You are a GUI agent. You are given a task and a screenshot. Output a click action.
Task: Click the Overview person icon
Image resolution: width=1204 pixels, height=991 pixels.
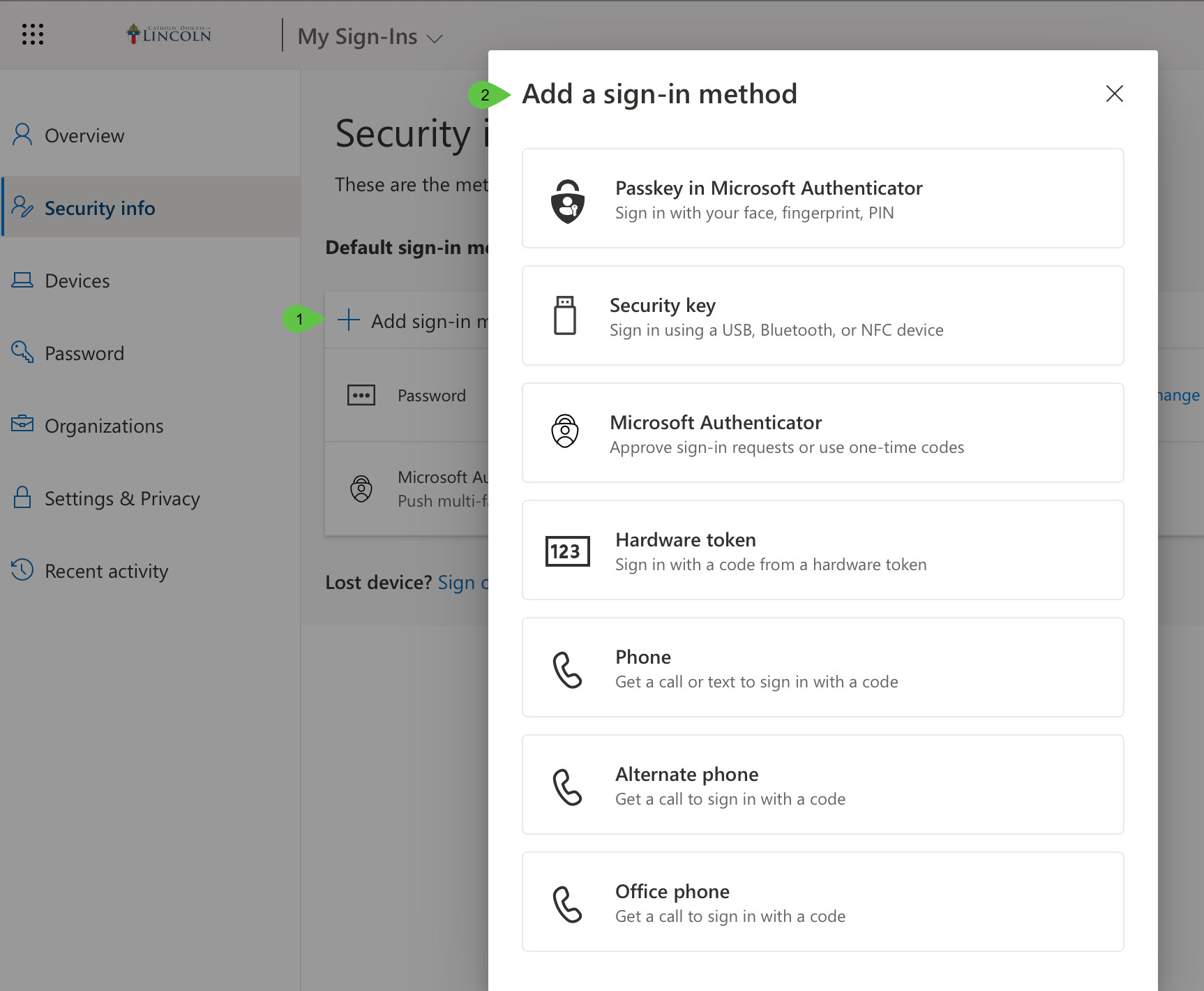[x=22, y=134]
